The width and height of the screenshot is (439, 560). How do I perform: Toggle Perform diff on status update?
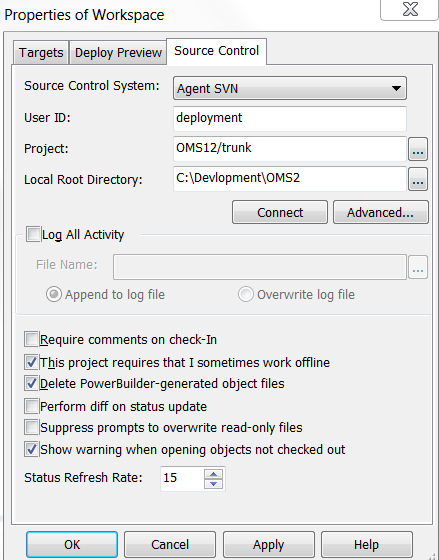[x=31, y=406]
